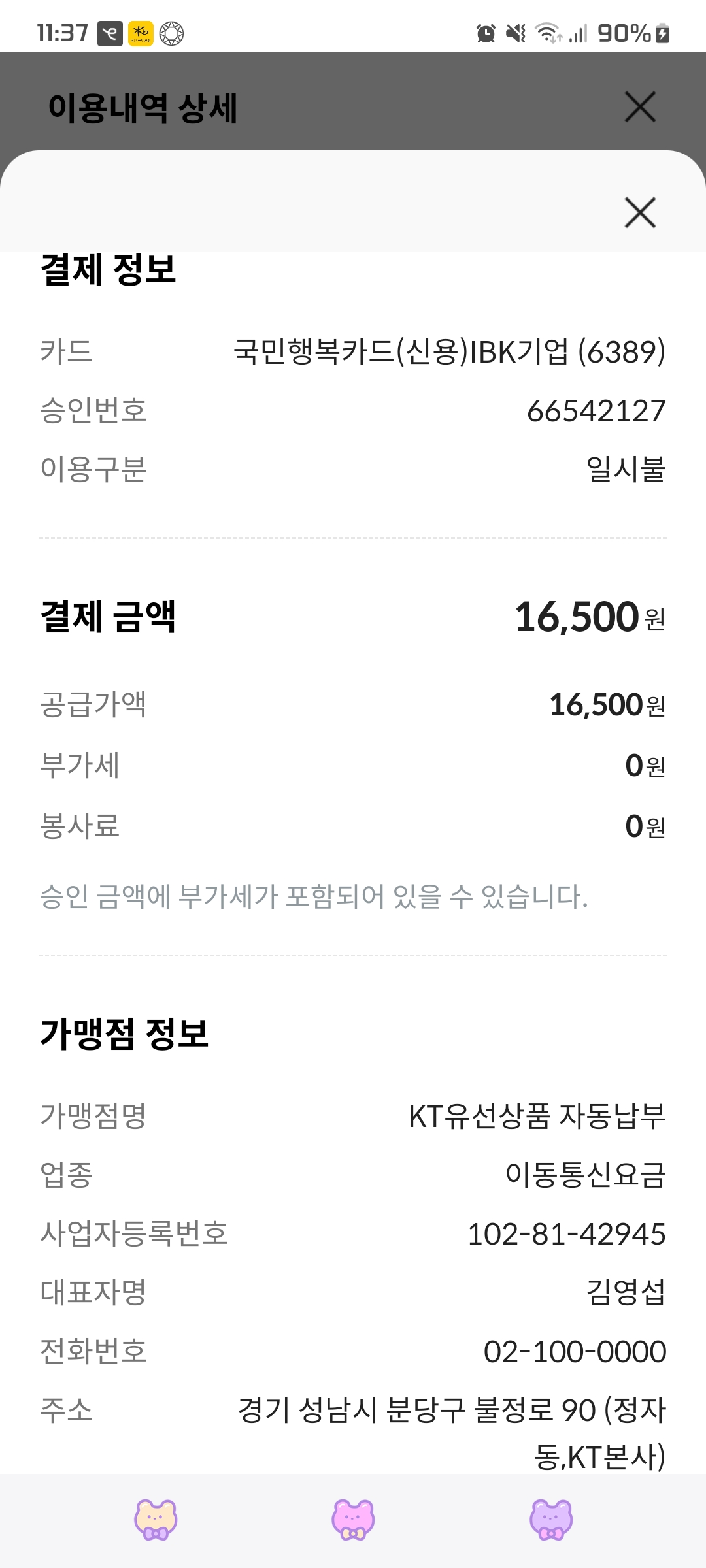
Task: Tap the cream-colored bear icon
Action: [156, 1519]
